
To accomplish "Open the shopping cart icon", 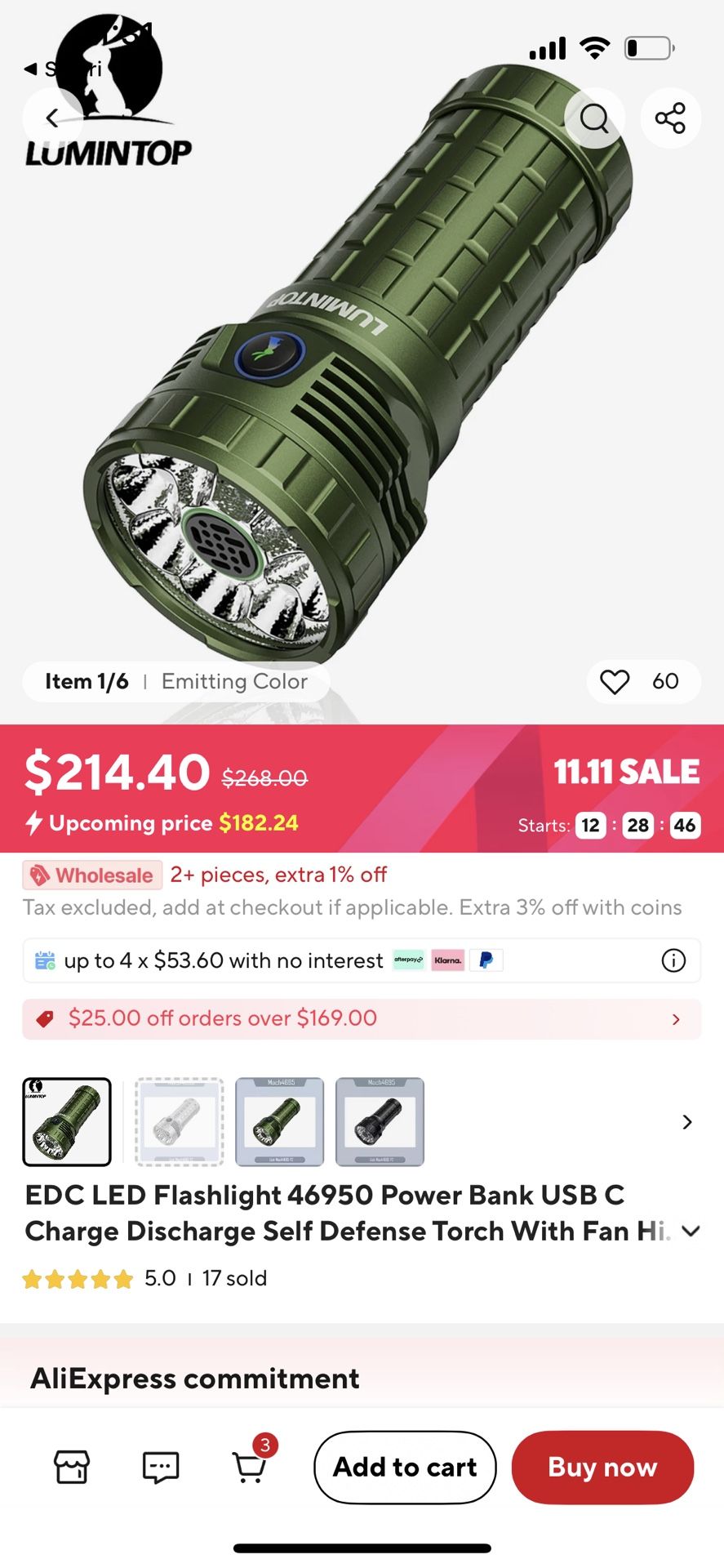I will coord(251,1467).
